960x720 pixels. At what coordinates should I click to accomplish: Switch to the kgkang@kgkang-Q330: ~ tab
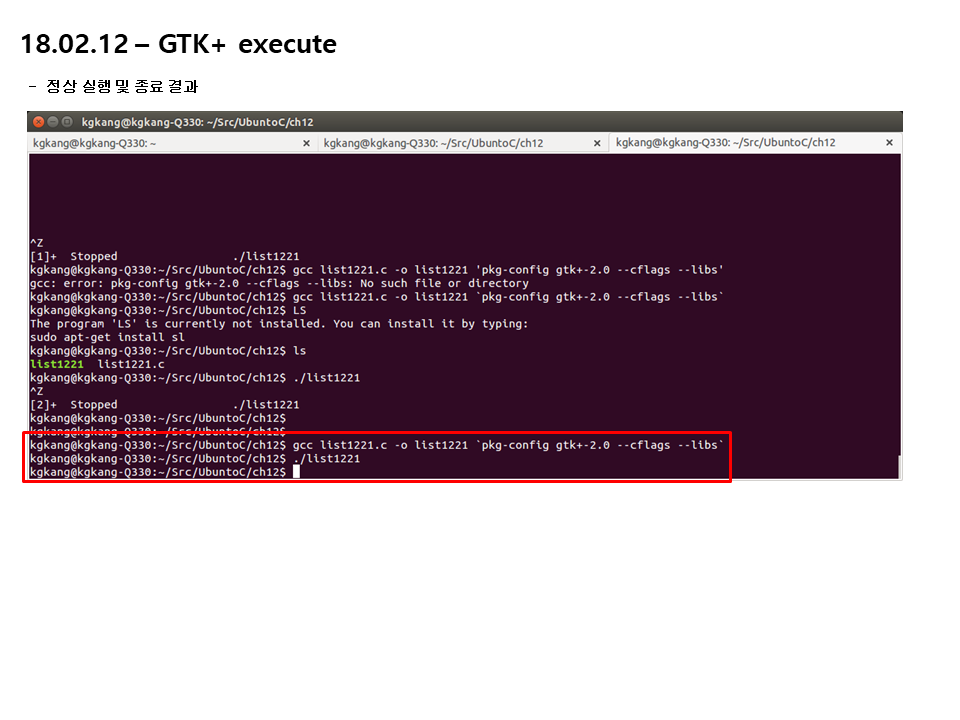pyautogui.click(x=94, y=143)
